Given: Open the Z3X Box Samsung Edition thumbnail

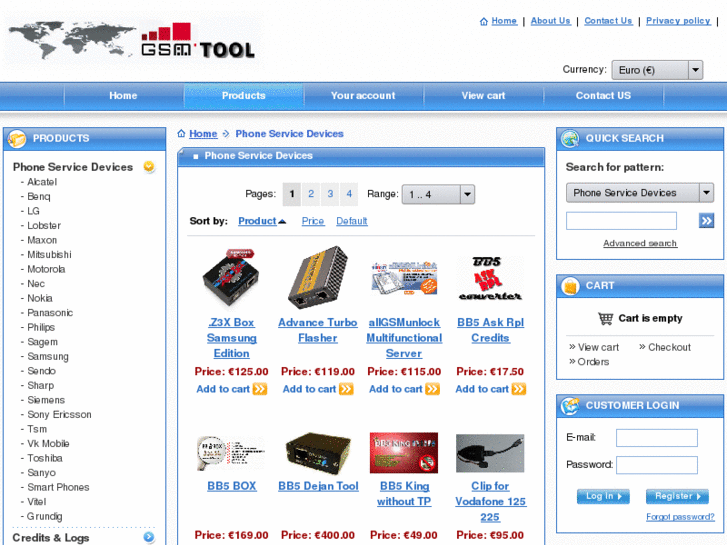Looking at the screenshot, I should [231, 277].
